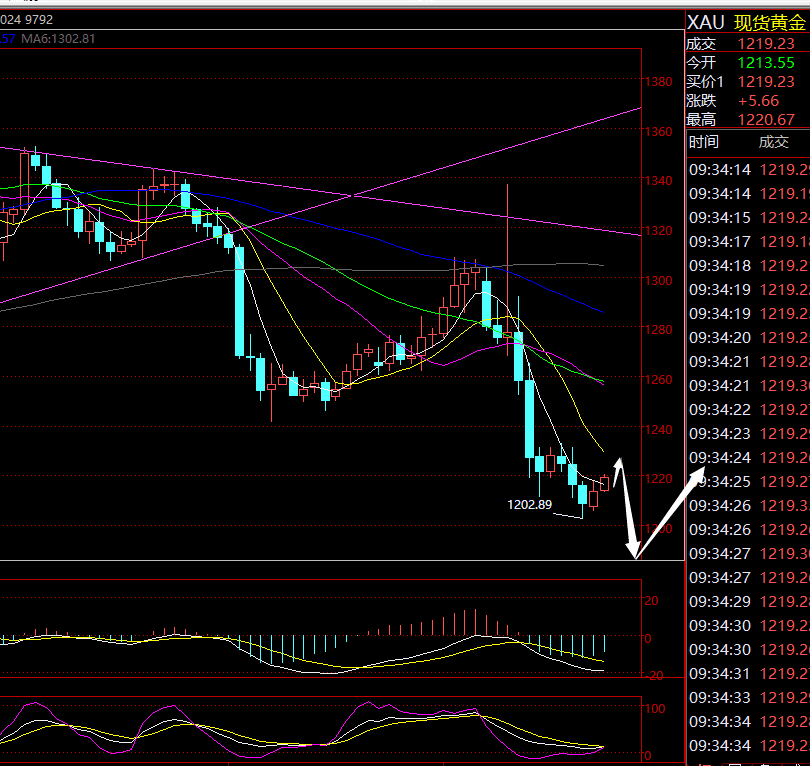Click the 1380 price axis label

coord(658,82)
